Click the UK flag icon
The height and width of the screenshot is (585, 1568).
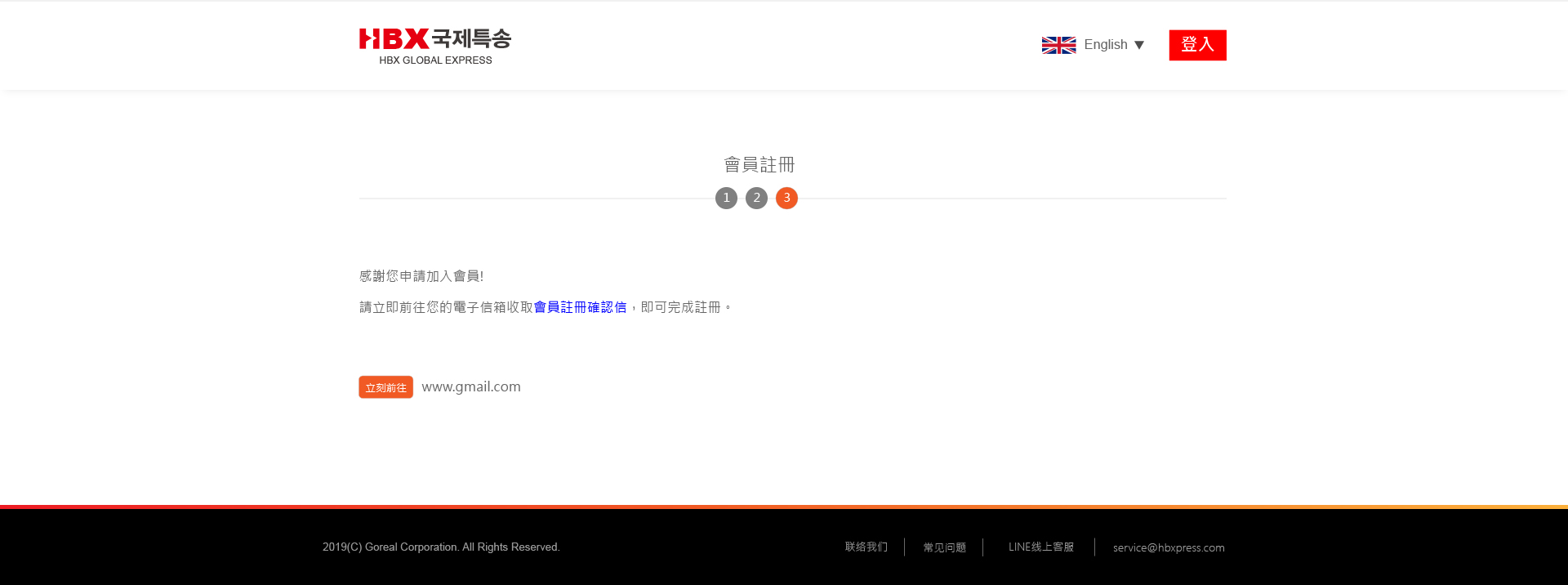point(1058,45)
